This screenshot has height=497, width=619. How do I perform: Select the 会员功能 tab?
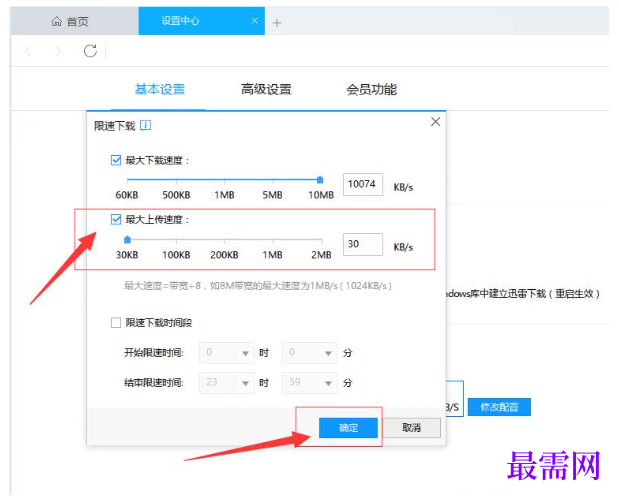pos(371,89)
